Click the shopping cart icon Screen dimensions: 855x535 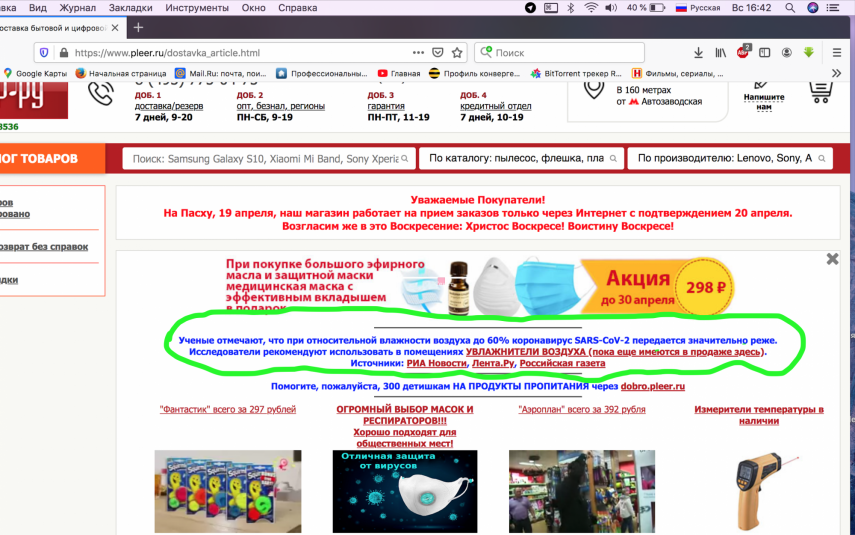[820, 93]
